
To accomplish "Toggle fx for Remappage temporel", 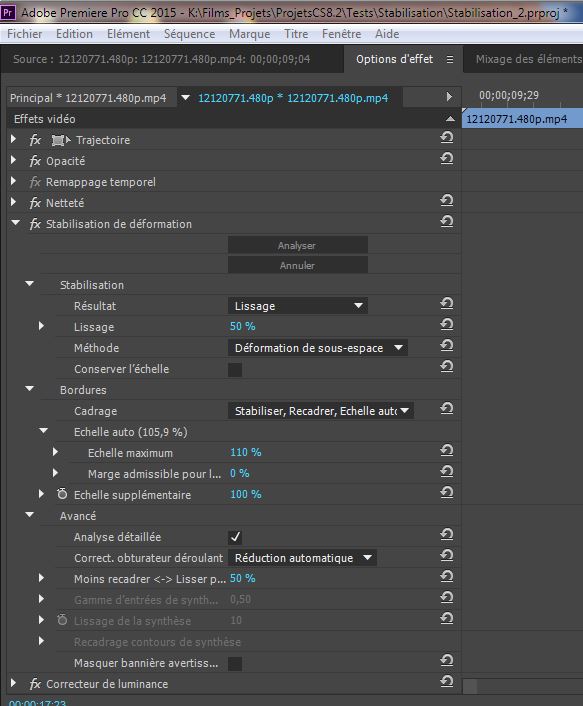I will (35, 182).
